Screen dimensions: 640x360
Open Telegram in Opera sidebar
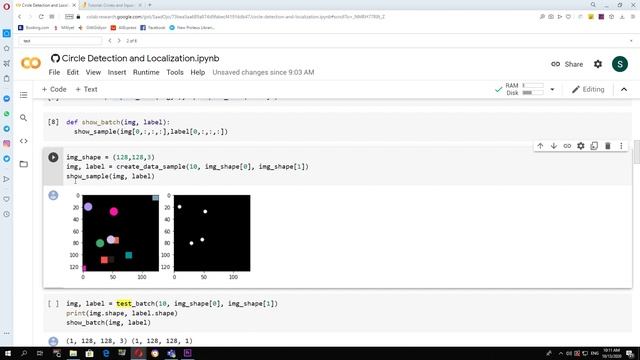(x=7, y=129)
